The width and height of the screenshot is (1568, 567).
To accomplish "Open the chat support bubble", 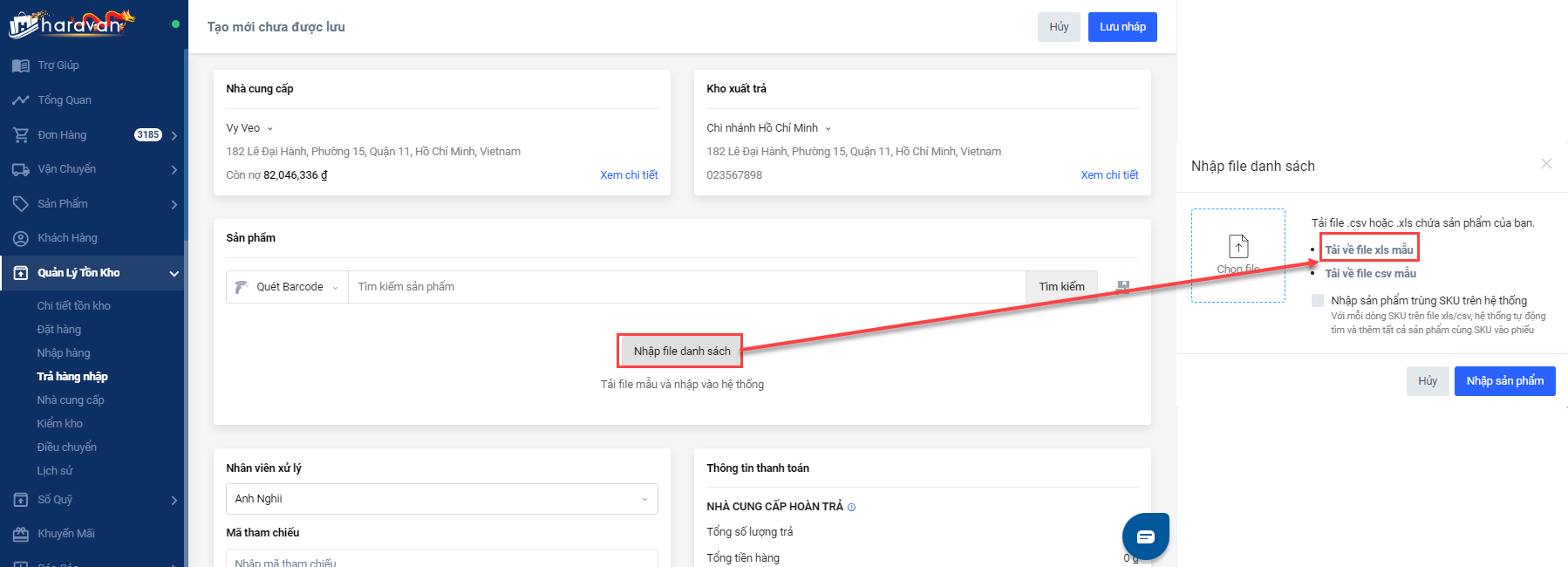I will (x=1145, y=536).
